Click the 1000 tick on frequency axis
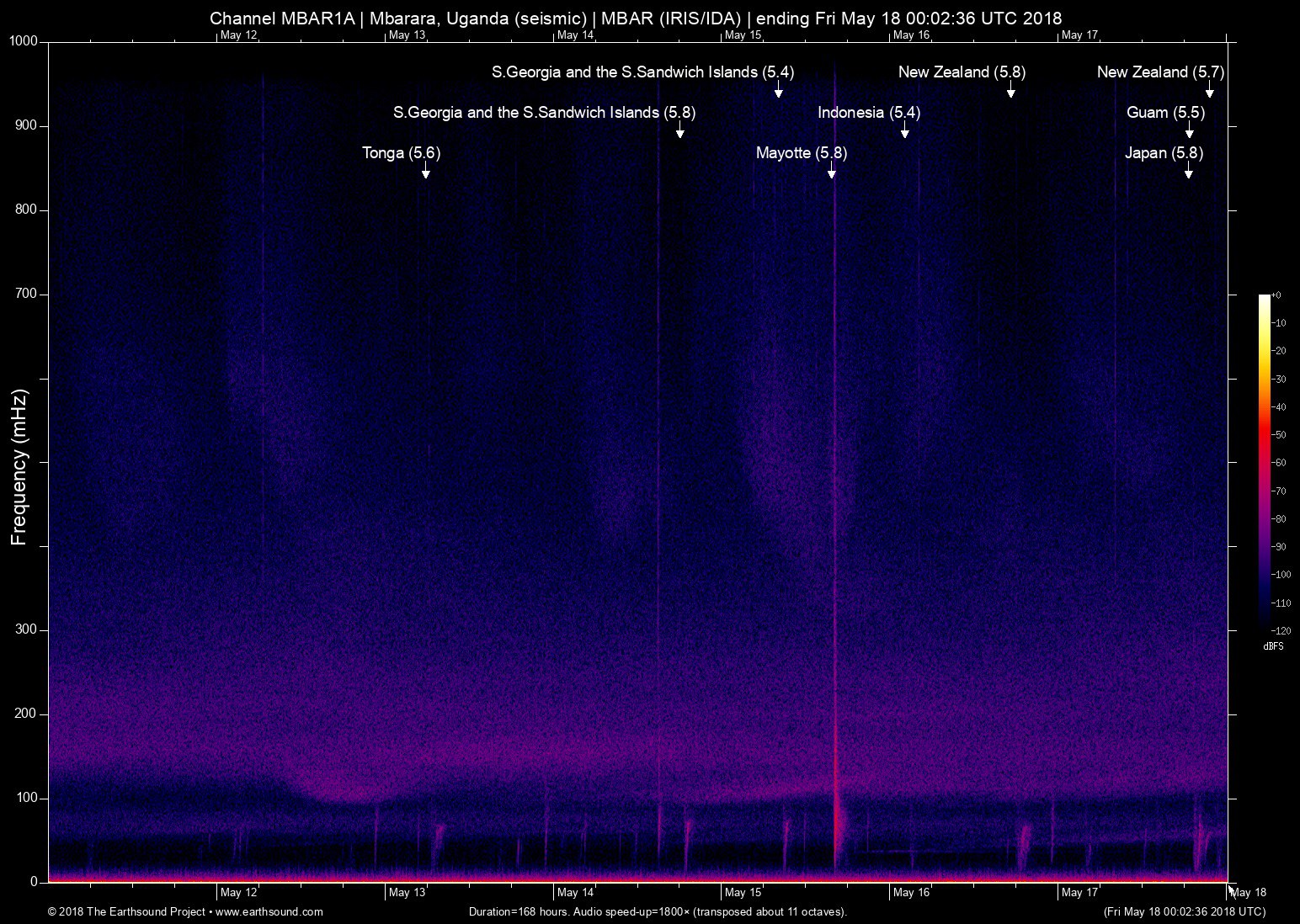The image size is (1300, 924). tap(24, 42)
